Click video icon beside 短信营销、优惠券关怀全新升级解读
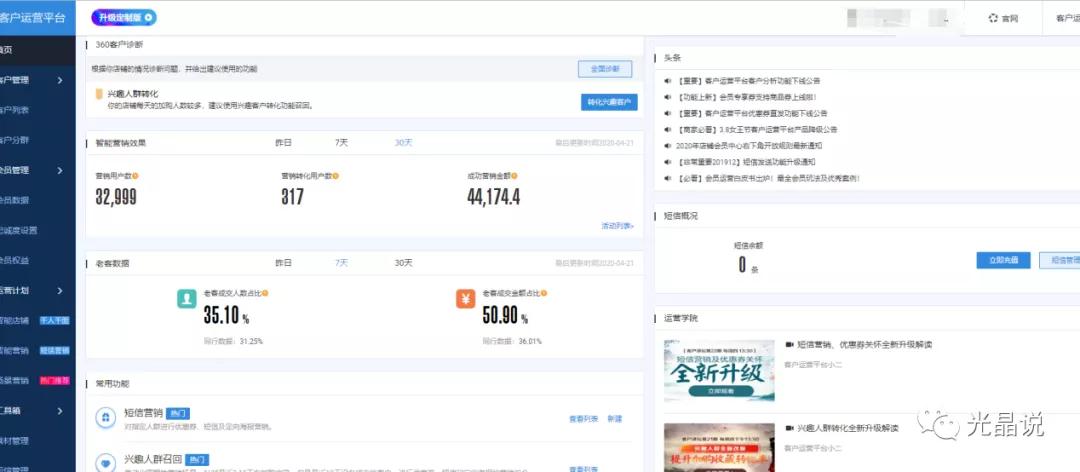1080x472 pixels. pos(789,345)
